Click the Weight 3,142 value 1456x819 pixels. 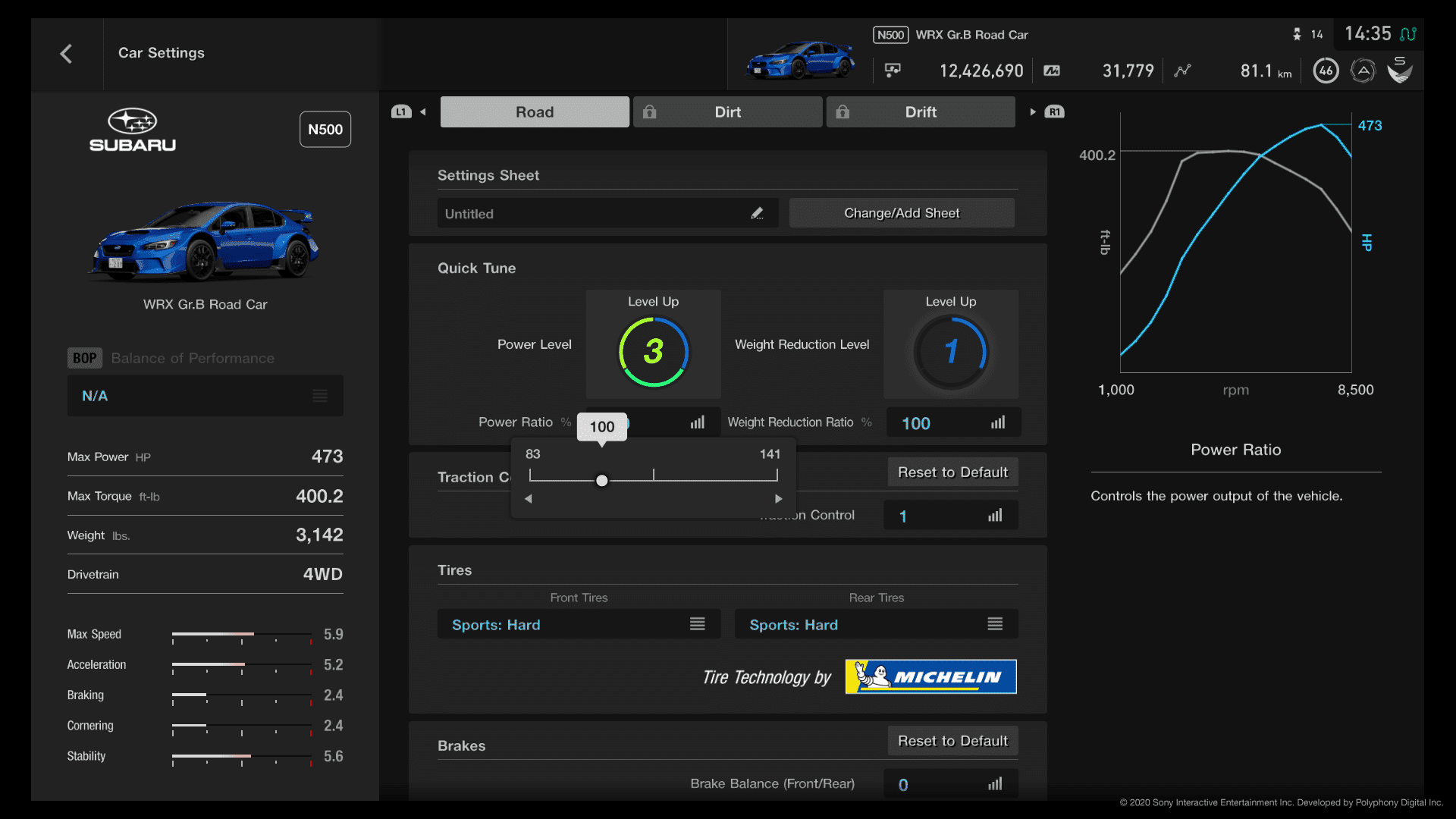coord(319,535)
